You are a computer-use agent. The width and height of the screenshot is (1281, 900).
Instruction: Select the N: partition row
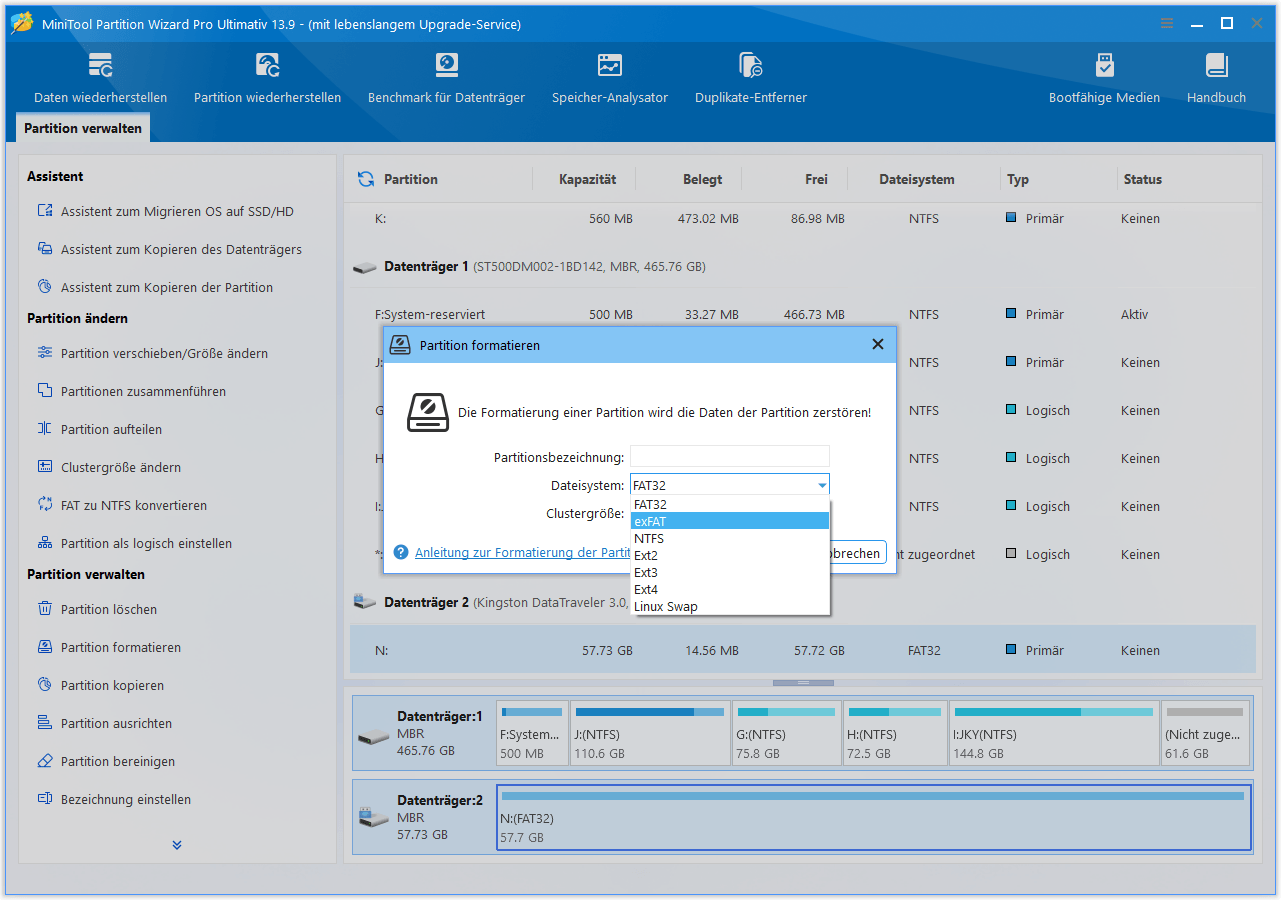802,650
